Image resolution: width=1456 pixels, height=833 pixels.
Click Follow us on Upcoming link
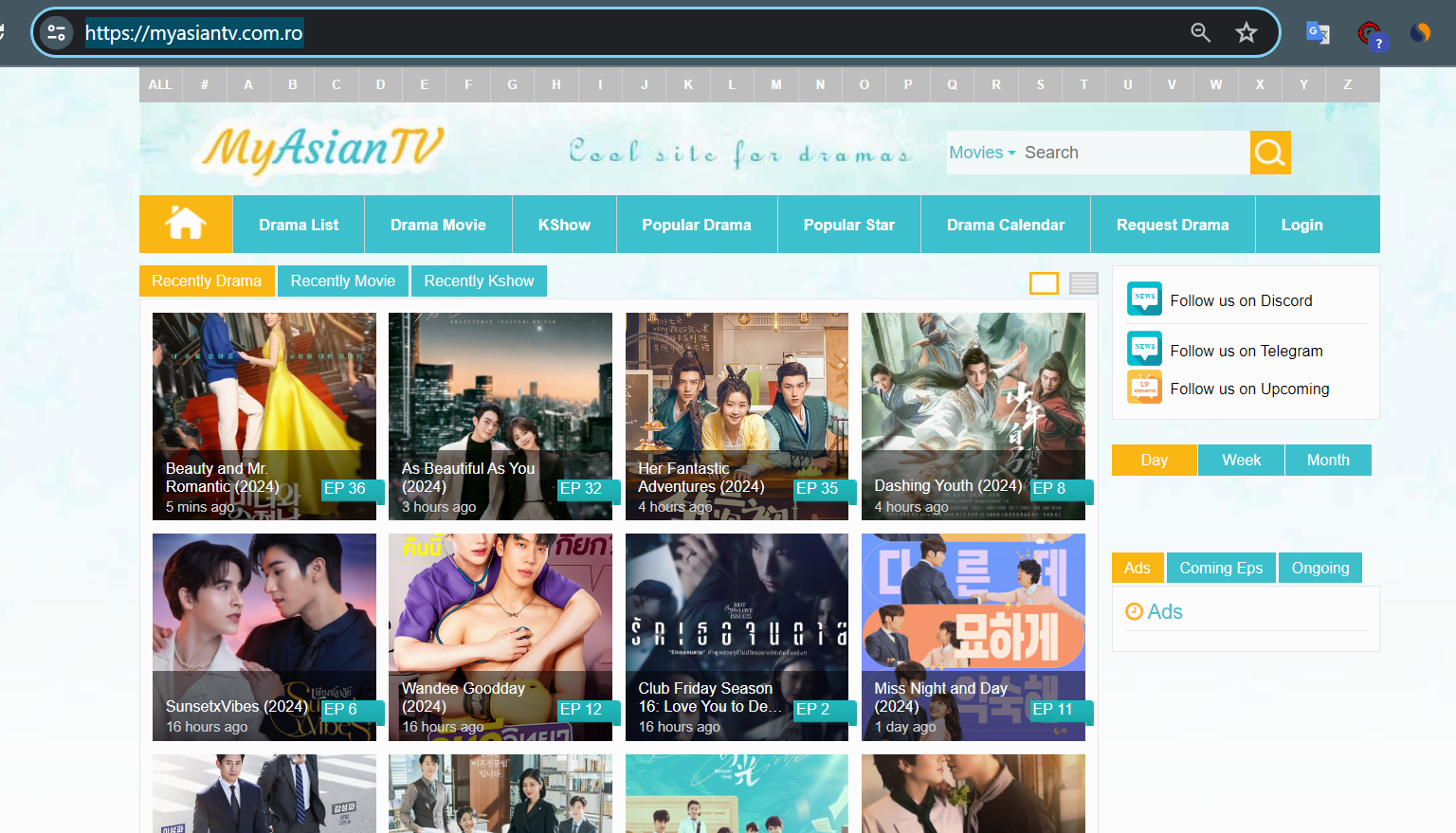(1249, 389)
